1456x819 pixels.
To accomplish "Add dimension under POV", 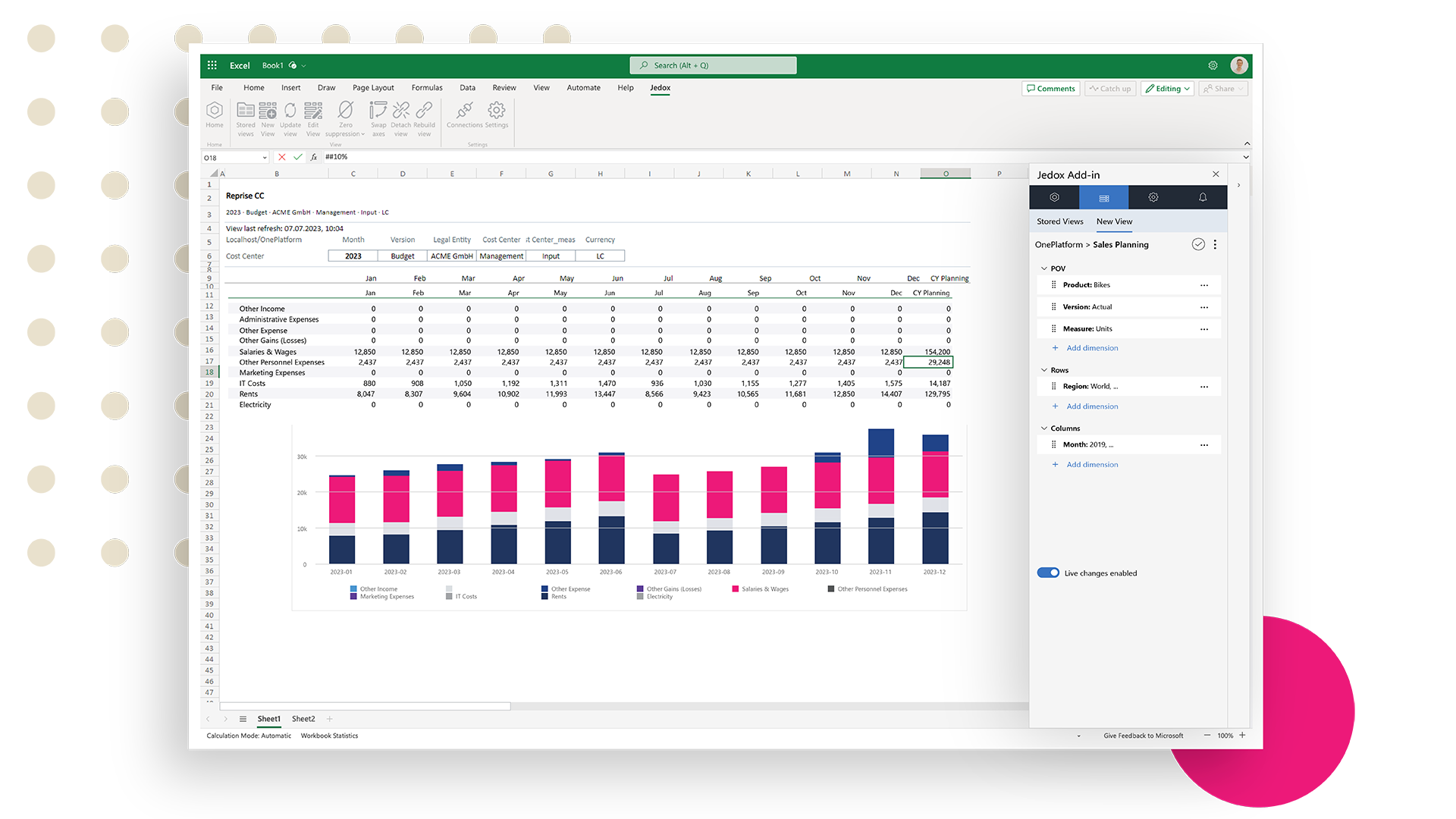I will pos(1085,348).
